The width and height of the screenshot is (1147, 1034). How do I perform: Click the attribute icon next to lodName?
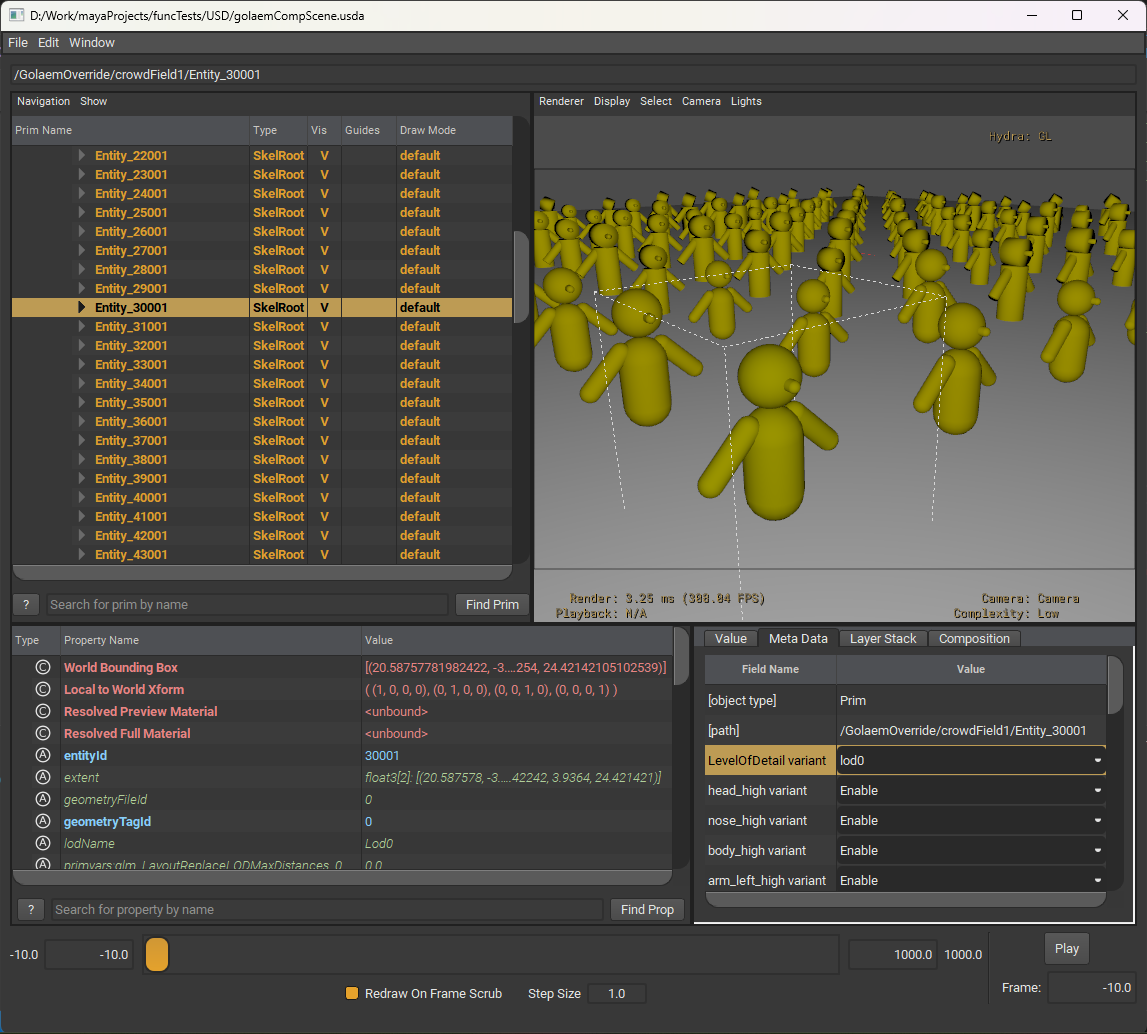(x=42, y=844)
